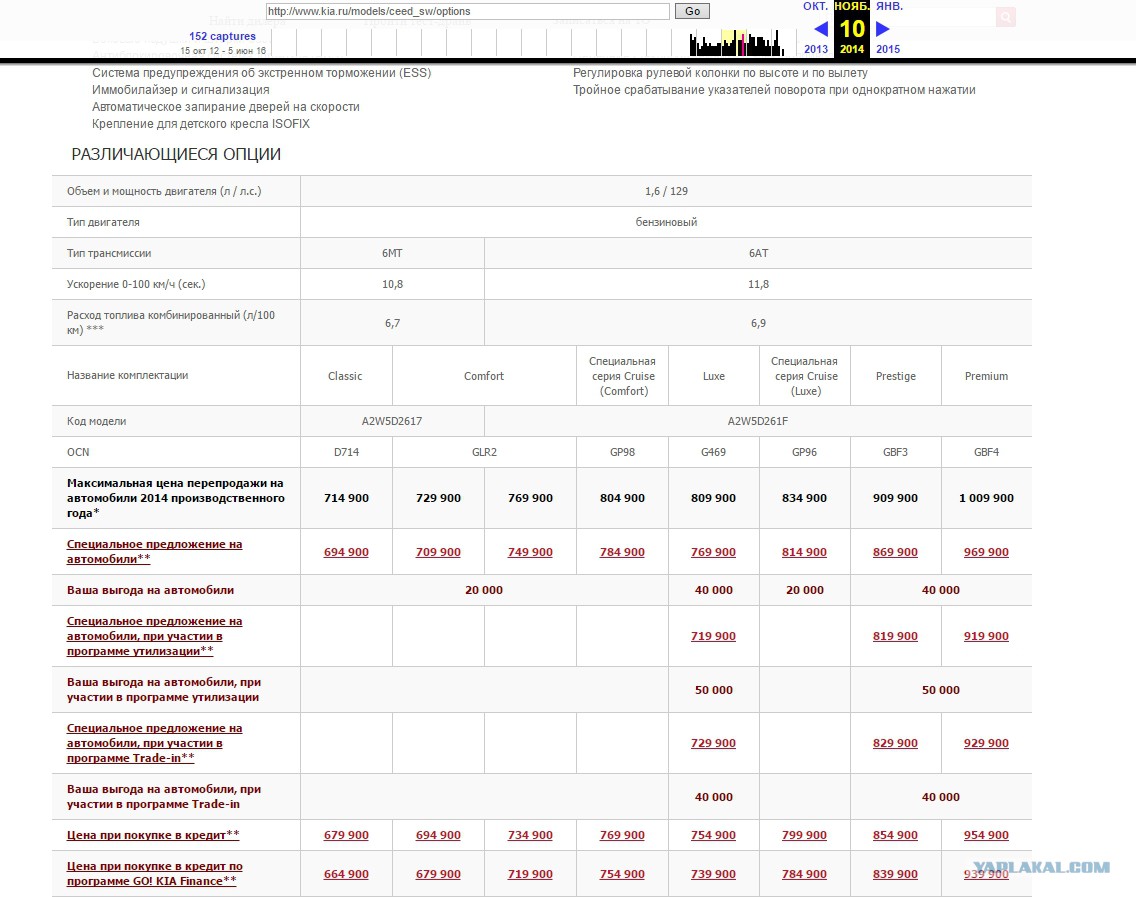Click the next capture blue arrow
Viewport: 1136px width, 897px height.
click(882, 29)
